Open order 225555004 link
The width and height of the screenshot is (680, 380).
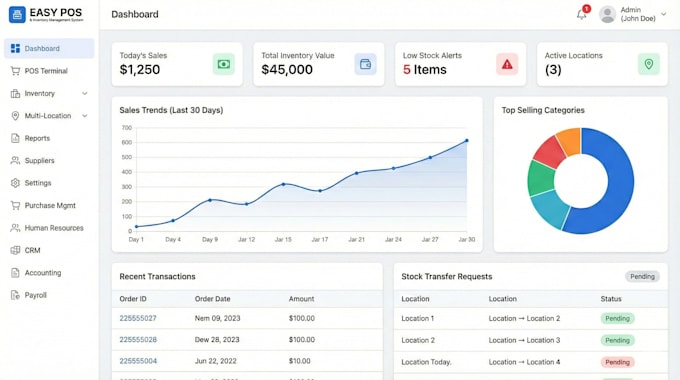(138, 361)
